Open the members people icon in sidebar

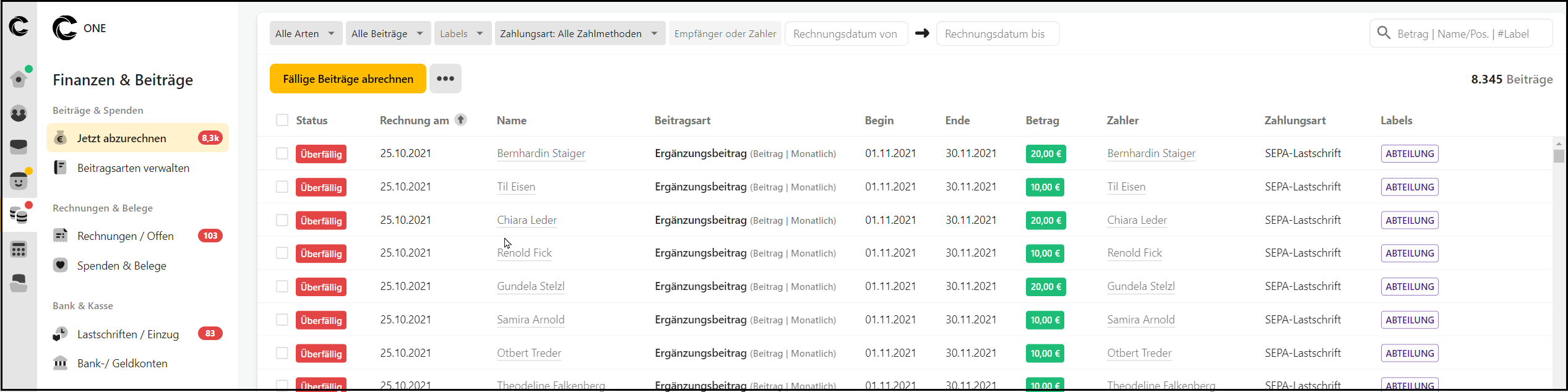coord(19,114)
